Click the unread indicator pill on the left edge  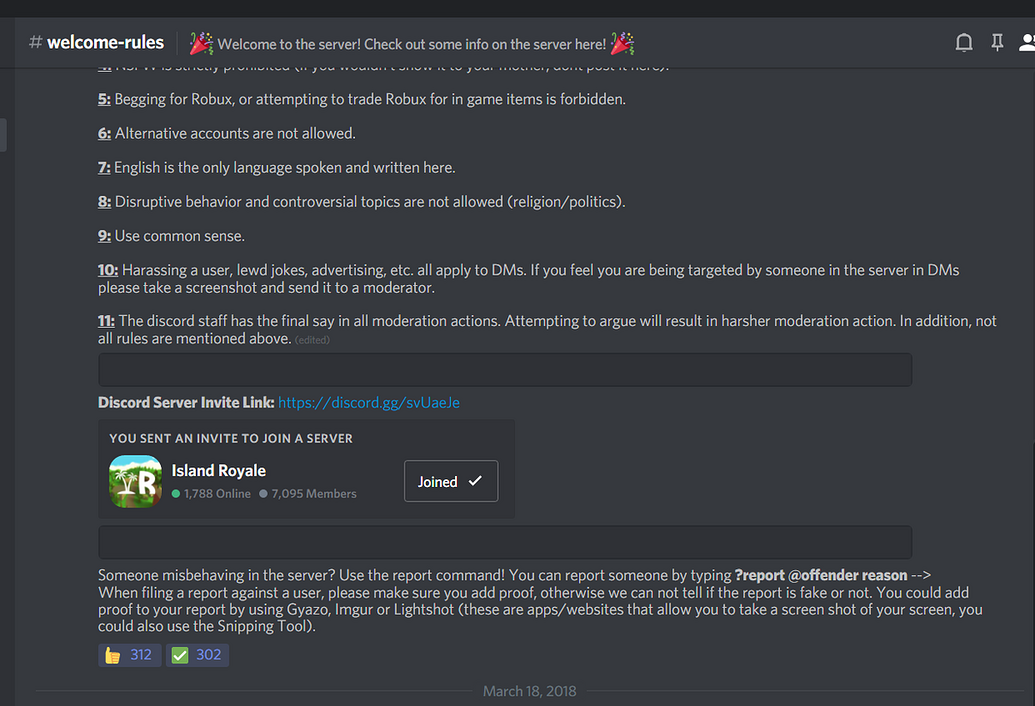pos(2,135)
